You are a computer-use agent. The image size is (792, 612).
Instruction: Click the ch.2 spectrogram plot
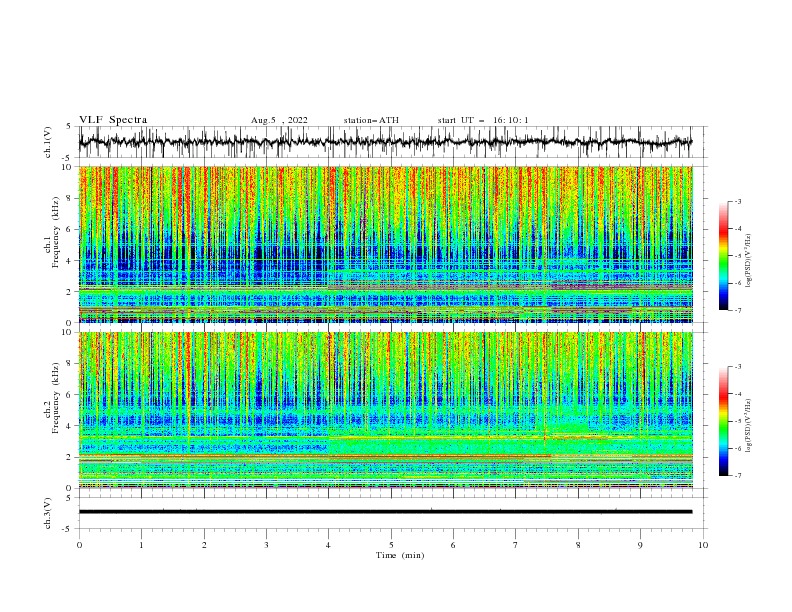pos(385,410)
